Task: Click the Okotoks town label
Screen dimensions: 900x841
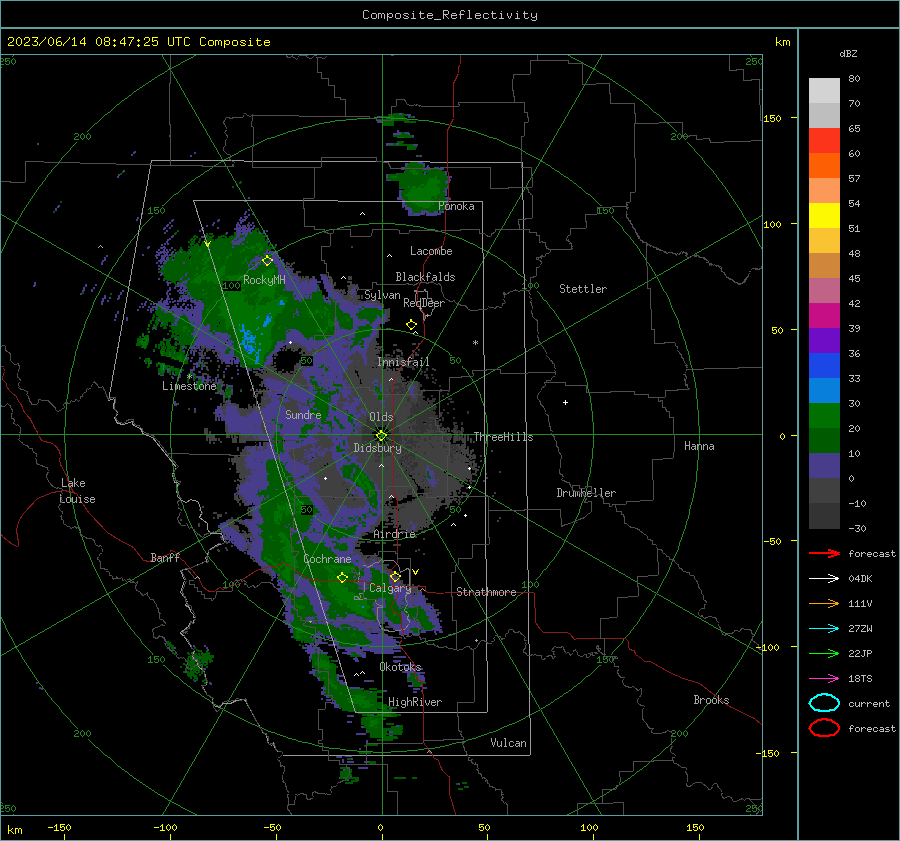Action: pyautogui.click(x=400, y=667)
